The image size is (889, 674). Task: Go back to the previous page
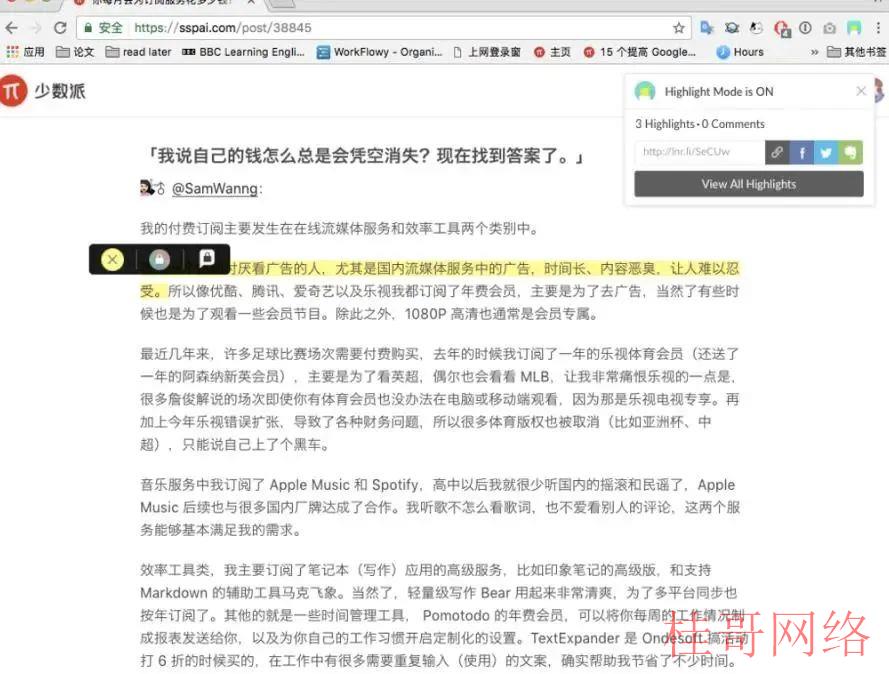tap(11, 28)
